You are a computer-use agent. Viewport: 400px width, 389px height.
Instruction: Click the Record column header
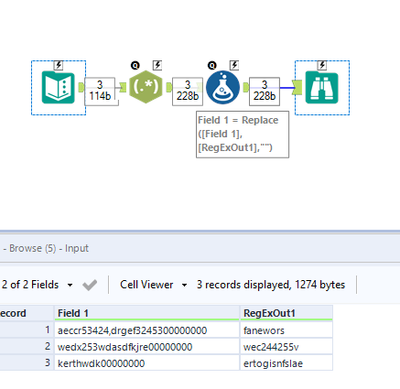27,313
